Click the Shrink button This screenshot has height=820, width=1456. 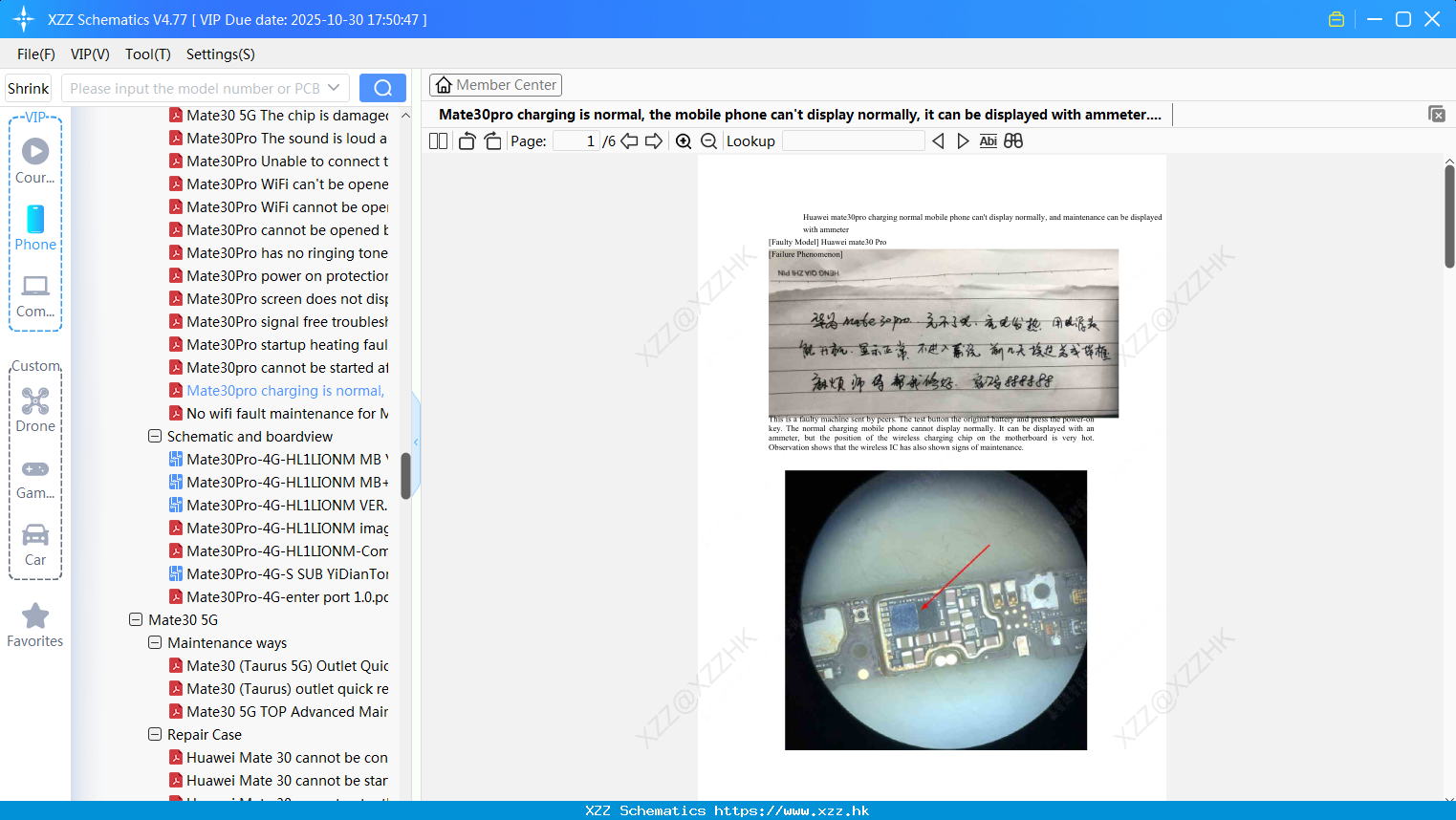coord(28,88)
